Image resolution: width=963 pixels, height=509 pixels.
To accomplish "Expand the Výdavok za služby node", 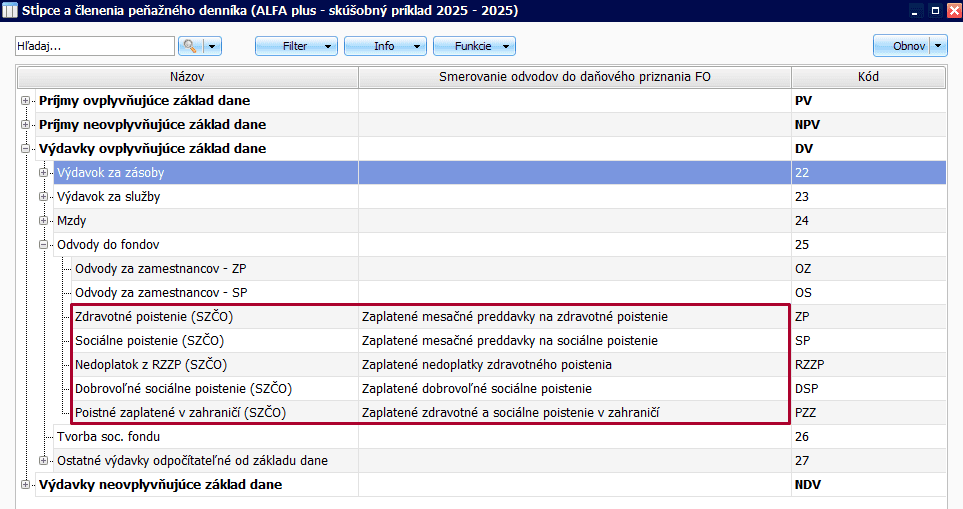I will tap(43, 197).
